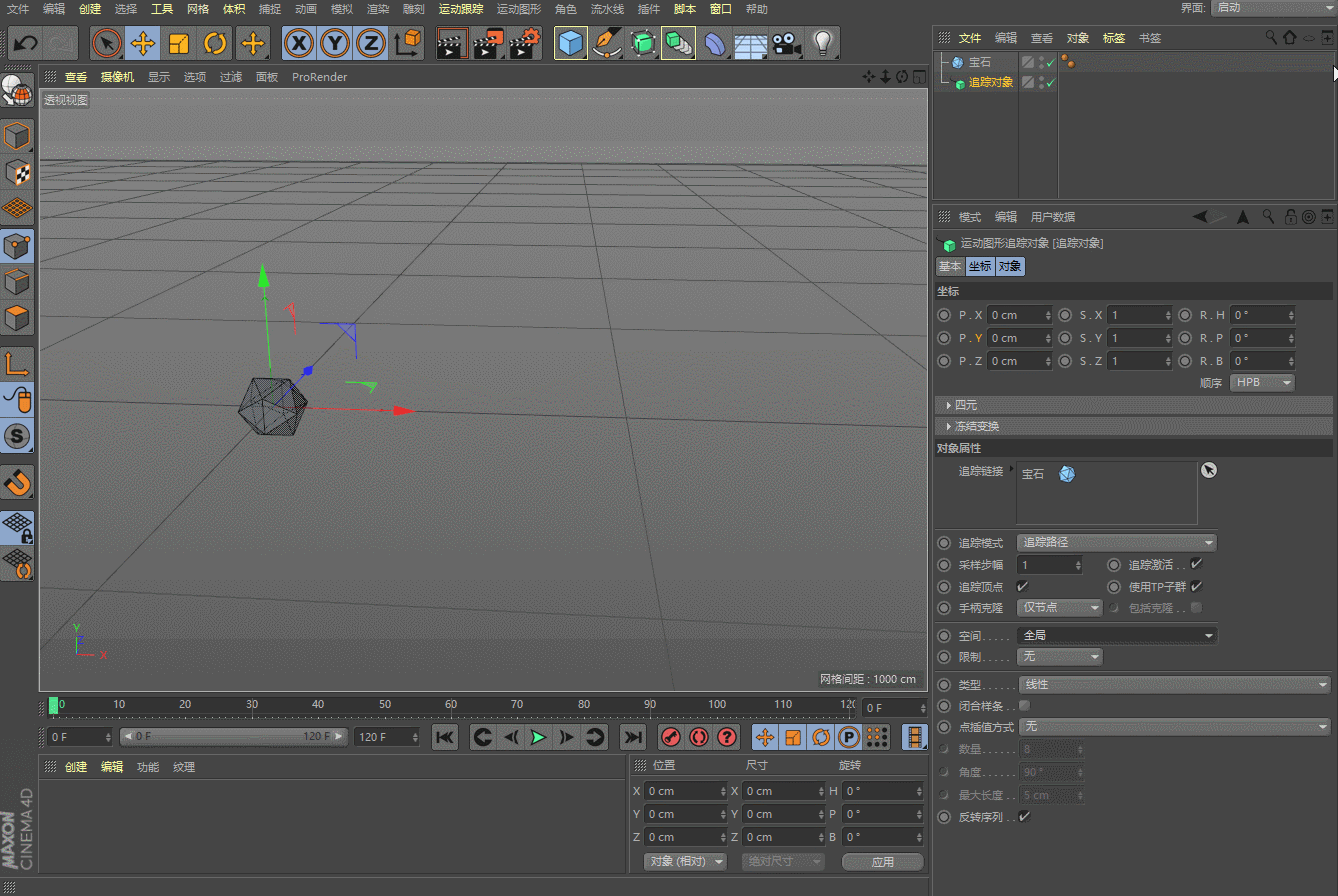Activate the Move tool

(143, 43)
